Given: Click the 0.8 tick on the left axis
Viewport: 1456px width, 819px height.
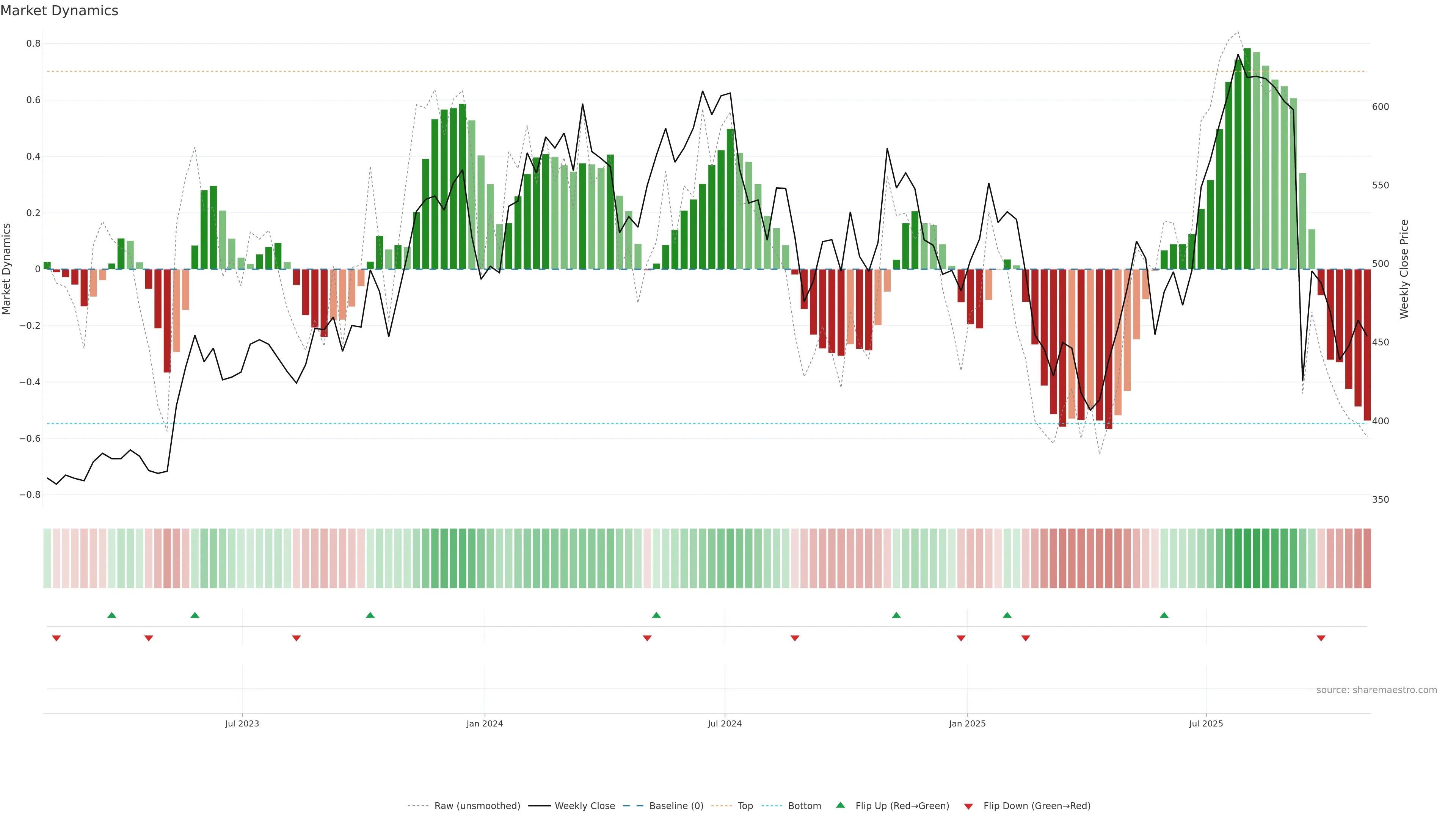Looking at the screenshot, I should (x=33, y=44).
